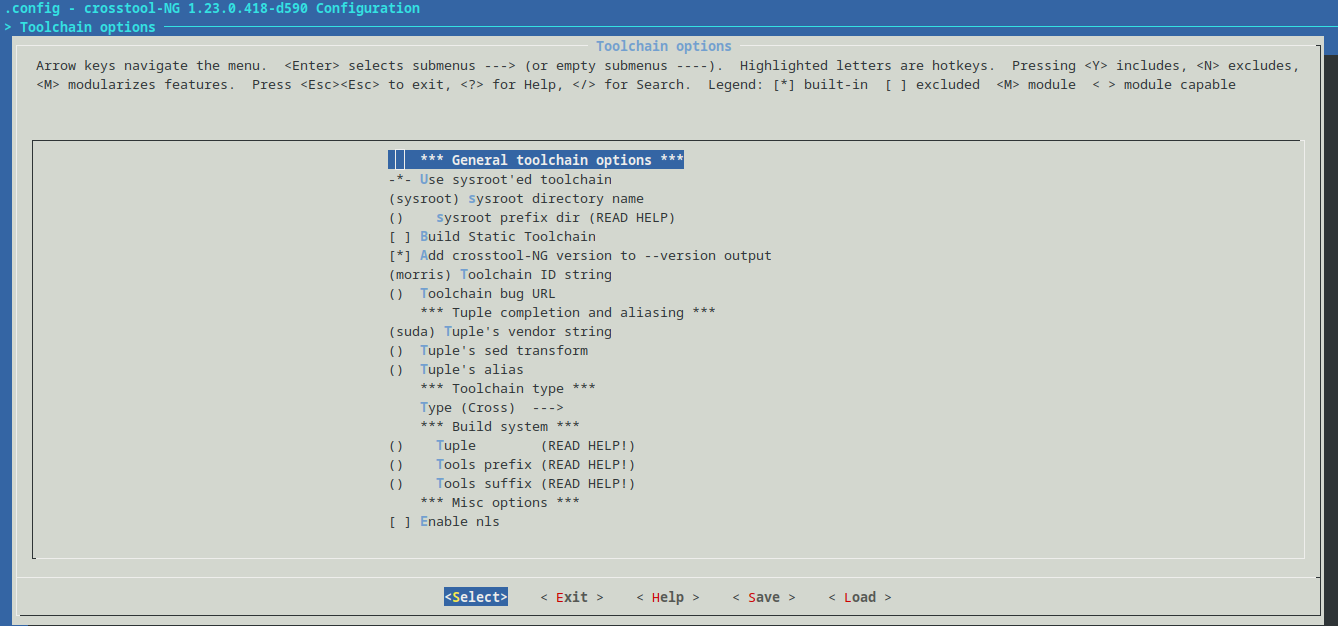
Task: Click the Misc options section heading
Action: tap(500, 502)
